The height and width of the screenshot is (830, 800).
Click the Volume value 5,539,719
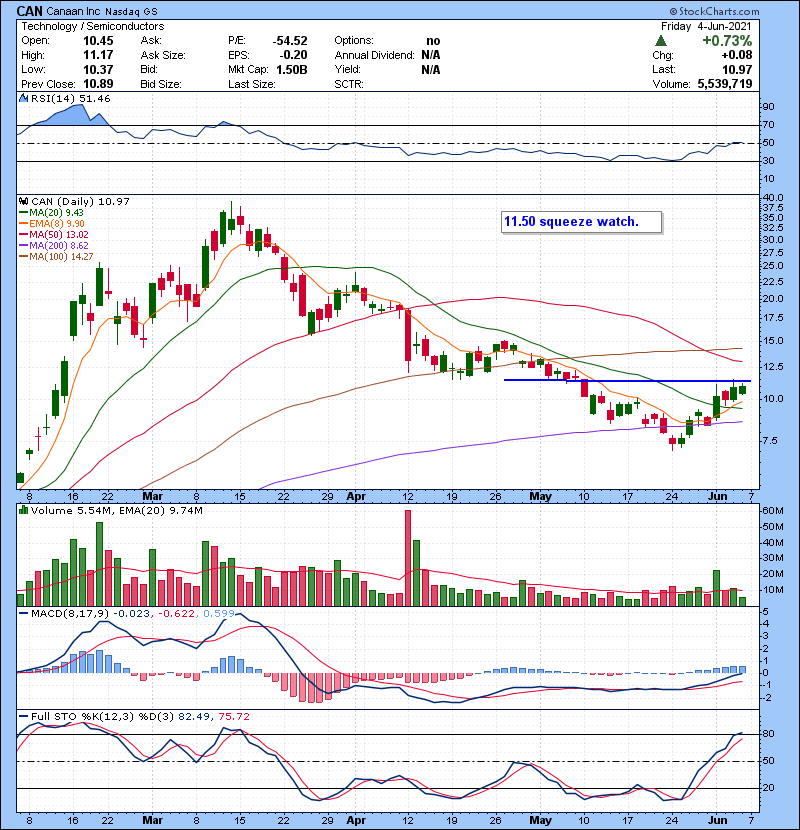[725, 84]
